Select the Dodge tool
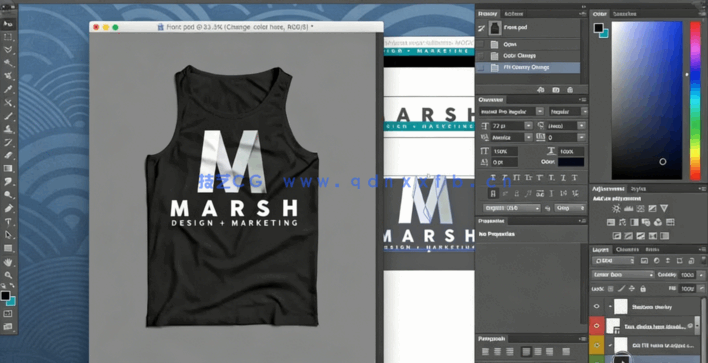708x363 pixels. [8, 195]
